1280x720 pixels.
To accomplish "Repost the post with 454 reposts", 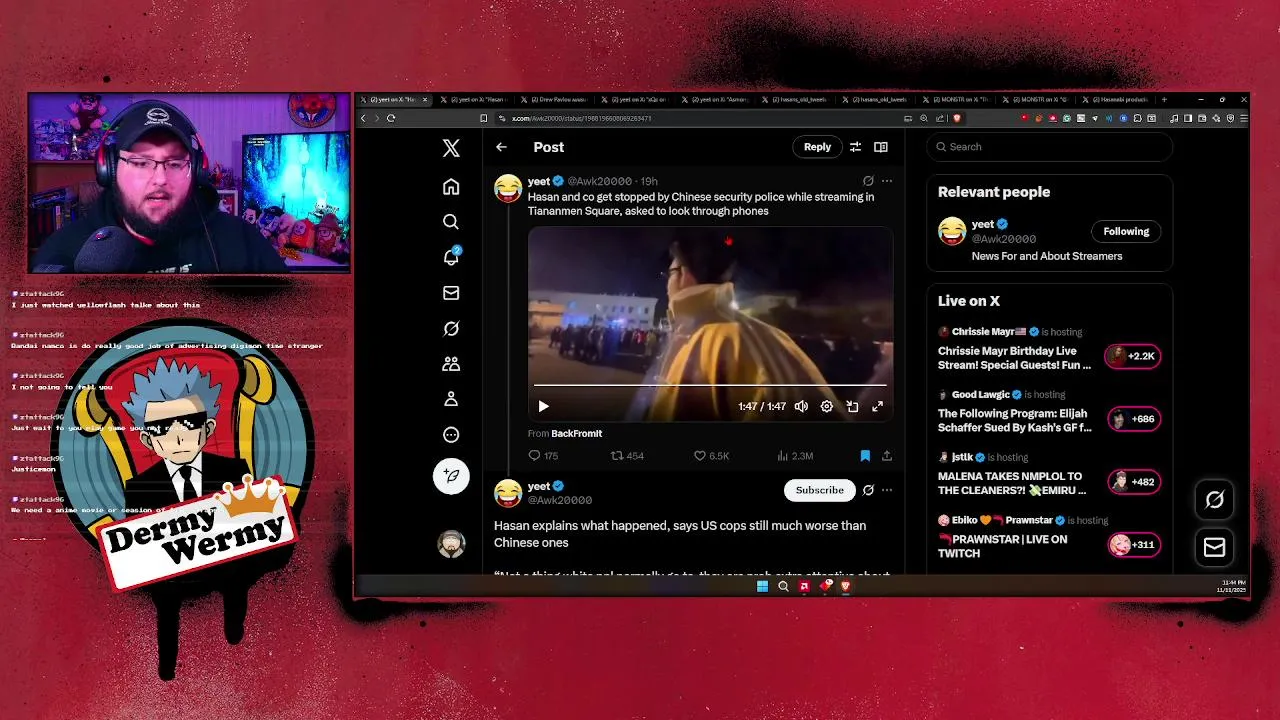I will [x=627, y=456].
